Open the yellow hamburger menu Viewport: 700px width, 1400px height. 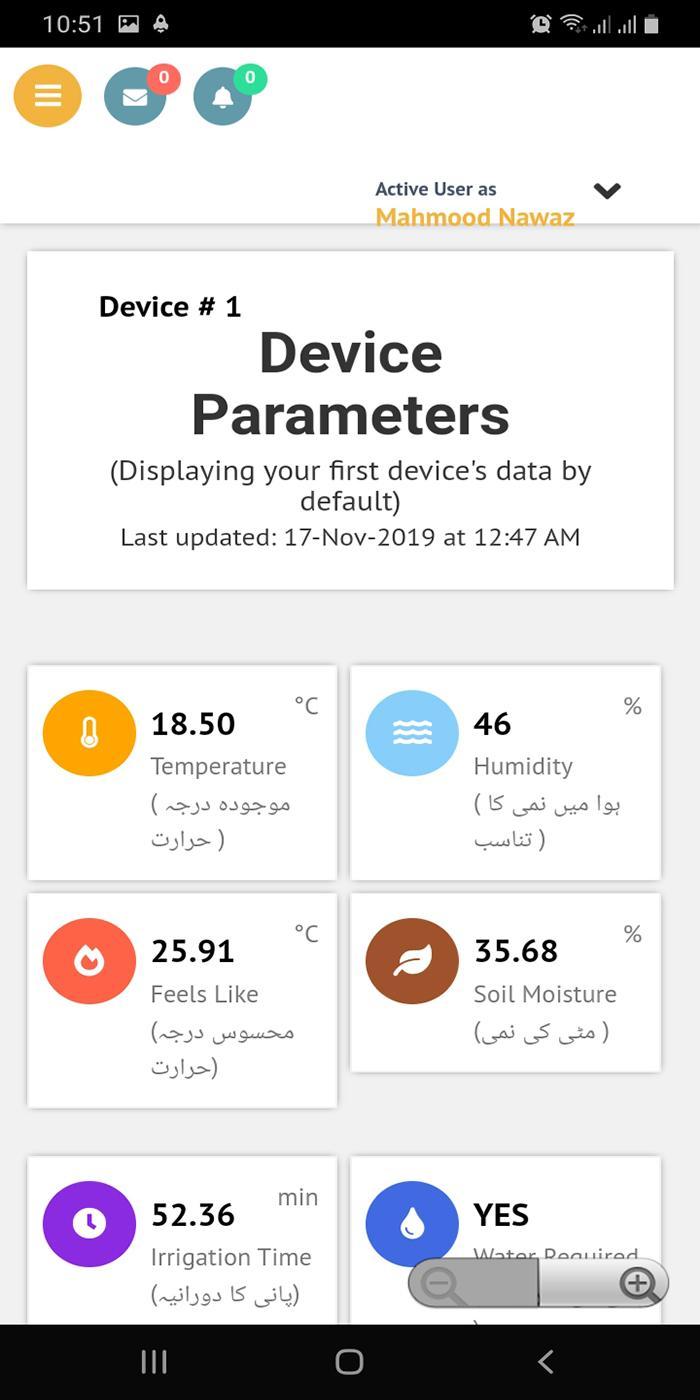47,96
